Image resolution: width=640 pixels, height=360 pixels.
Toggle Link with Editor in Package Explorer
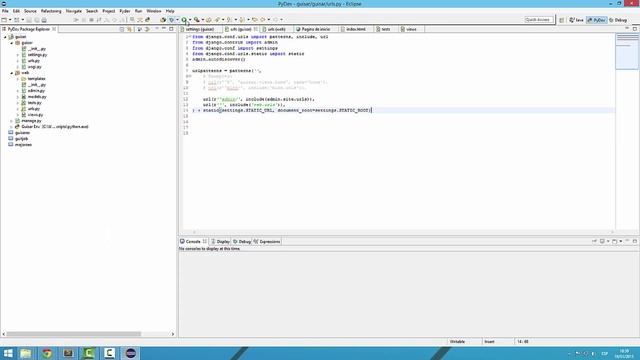click(x=129, y=29)
